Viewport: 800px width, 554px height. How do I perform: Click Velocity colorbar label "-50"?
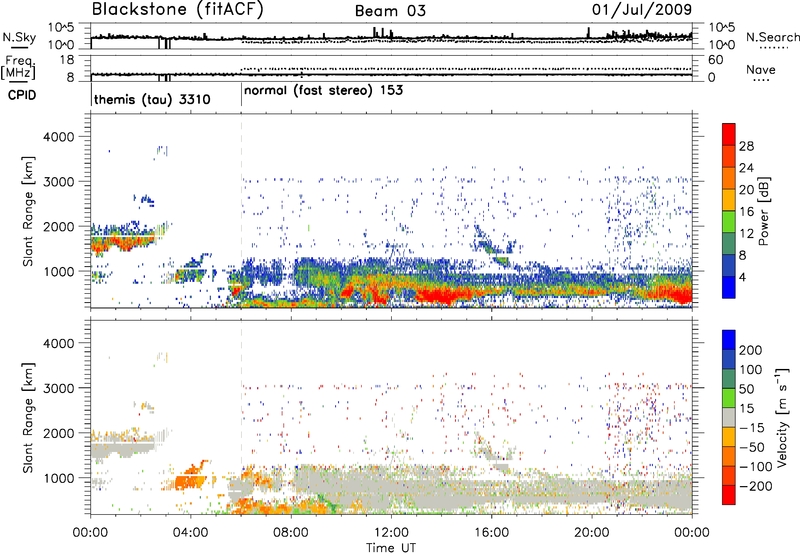[x=753, y=447]
